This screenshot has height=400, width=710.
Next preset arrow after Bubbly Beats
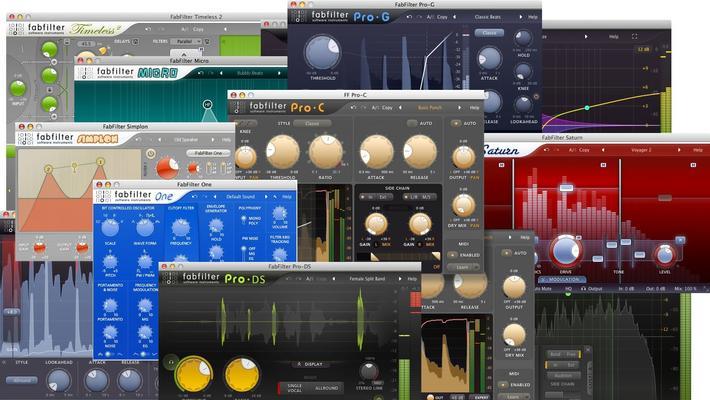tap(279, 73)
